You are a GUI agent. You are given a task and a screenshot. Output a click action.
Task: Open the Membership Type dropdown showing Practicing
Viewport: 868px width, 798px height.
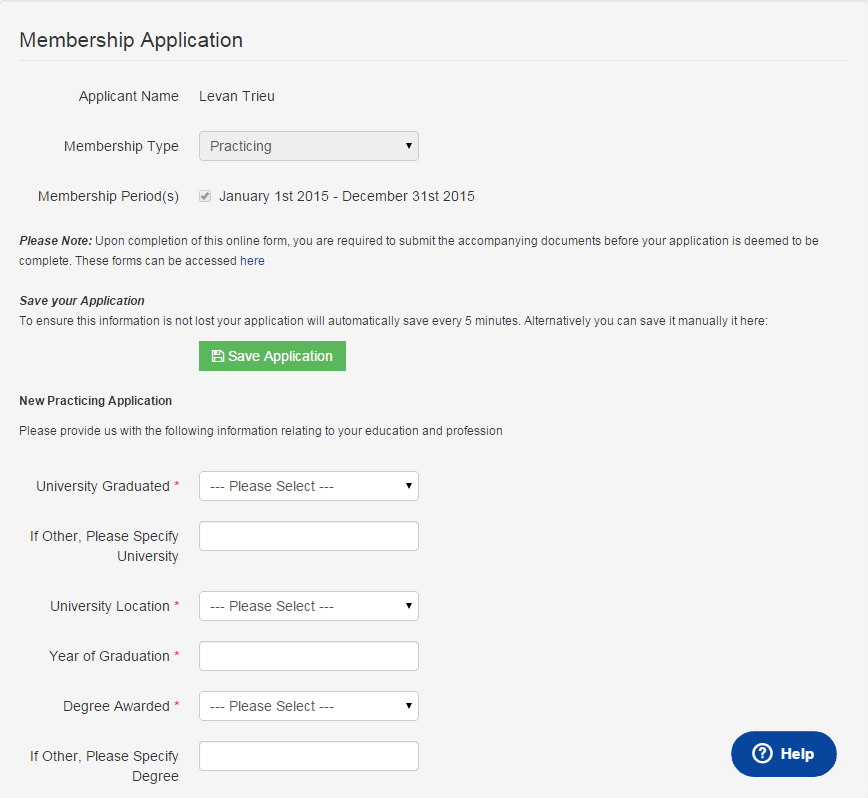tap(308, 146)
